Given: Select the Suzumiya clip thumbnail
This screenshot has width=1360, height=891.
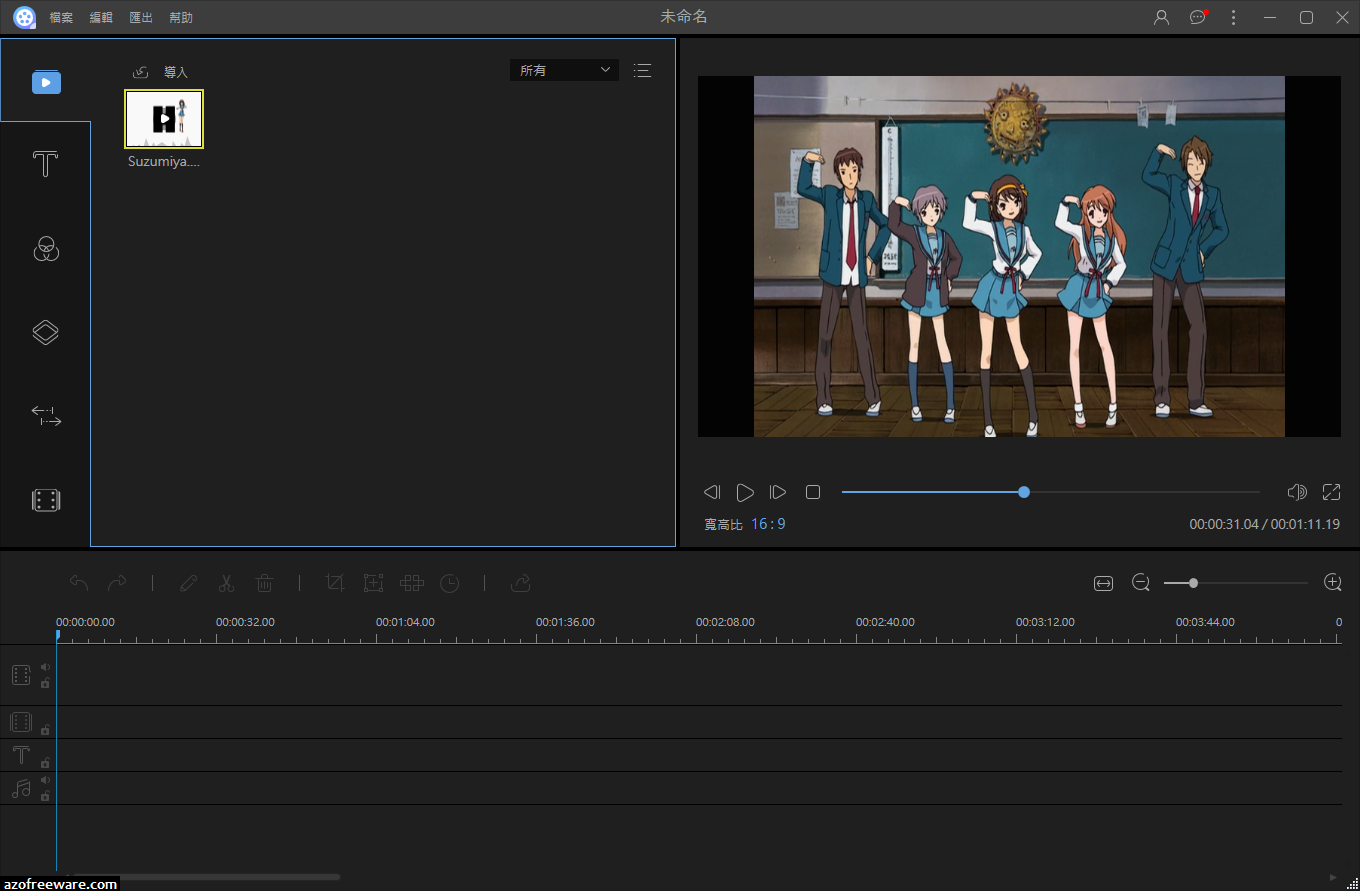Looking at the screenshot, I should pyautogui.click(x=163, y=118).
